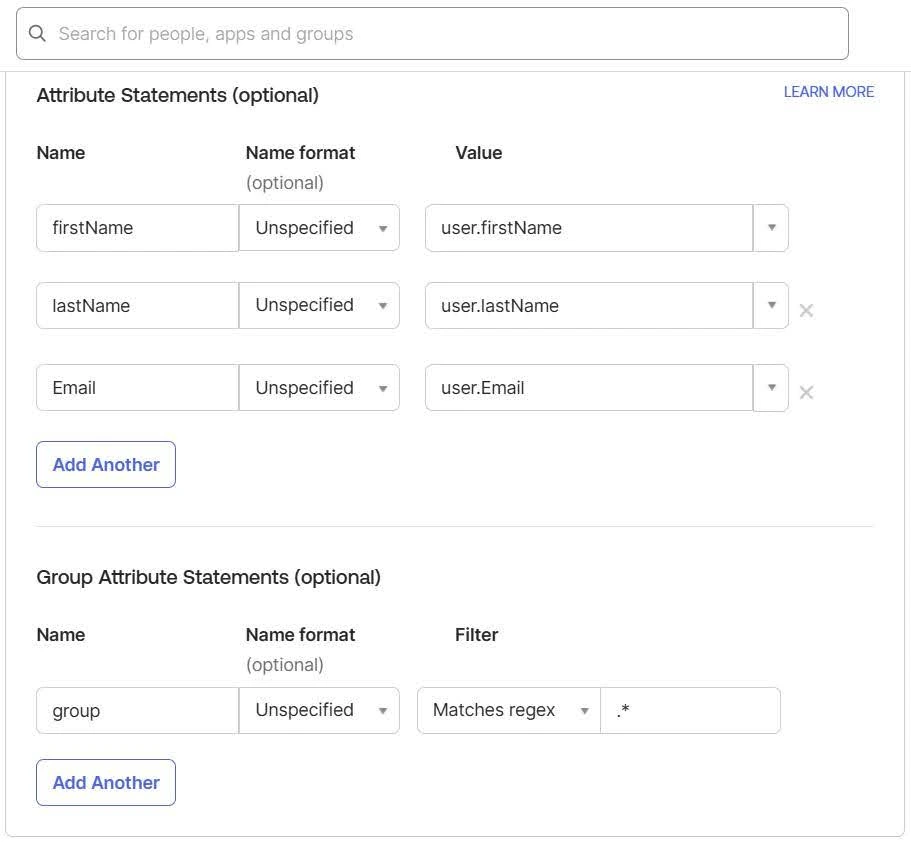The width and height of the screenshot is (911, 842).
Task: Select the Group Attribute Statements (optional) heading
Action: pyautogui.click(x=209, y=578)
